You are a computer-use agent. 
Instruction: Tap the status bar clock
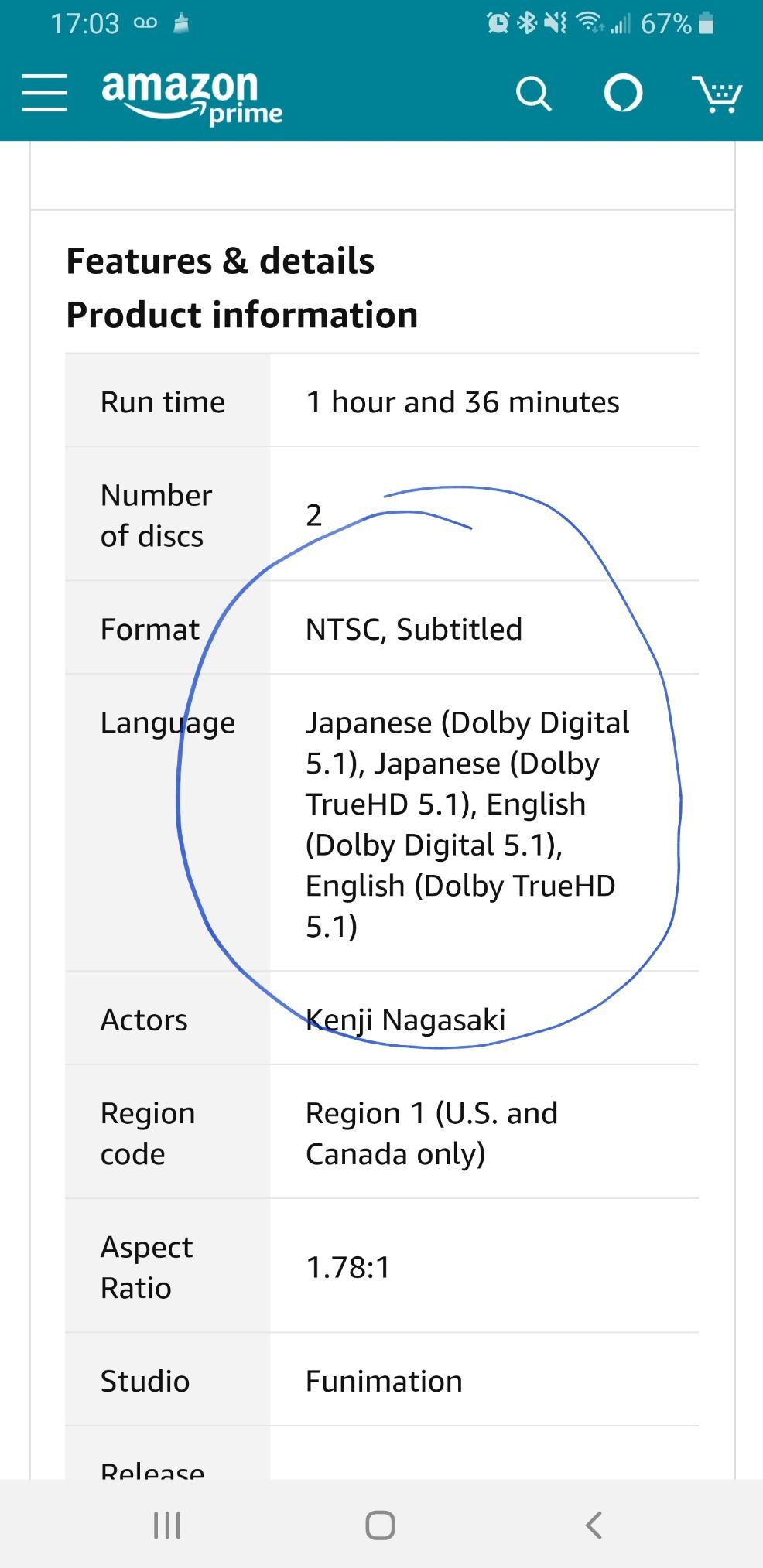pyautogui.click(x=85, y=24)
